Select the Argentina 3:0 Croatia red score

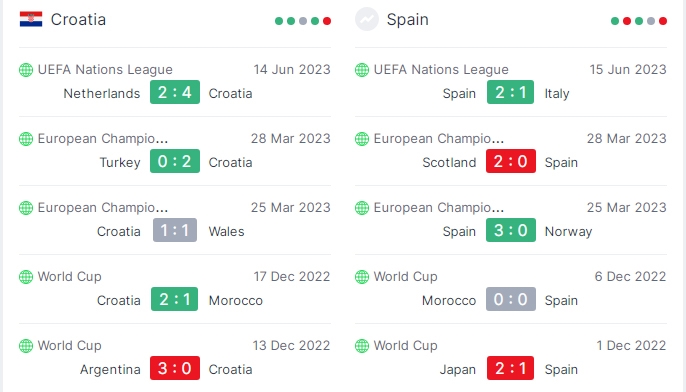pos(175,368)
